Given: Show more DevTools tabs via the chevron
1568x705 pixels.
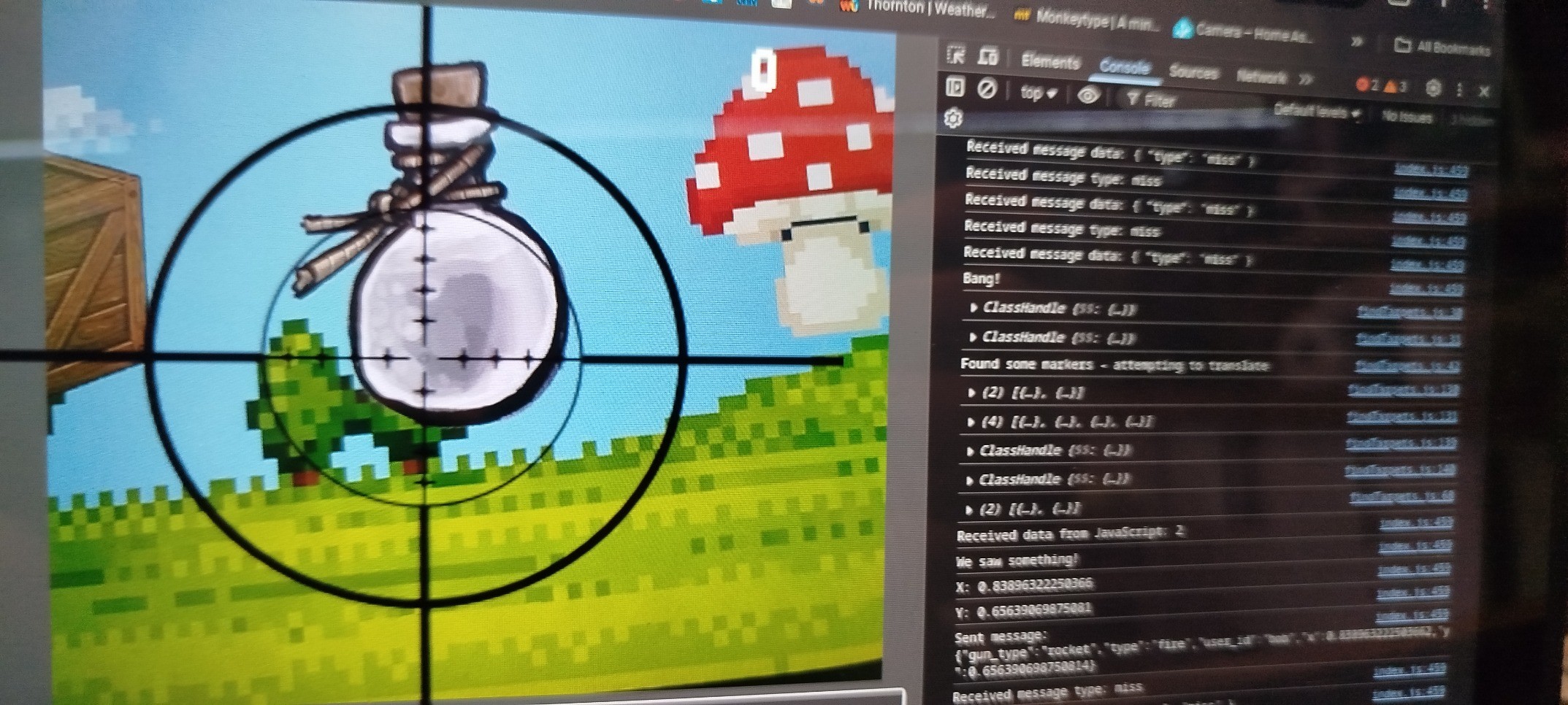Looking at the screenshot, I should [x=1306, y=78].
